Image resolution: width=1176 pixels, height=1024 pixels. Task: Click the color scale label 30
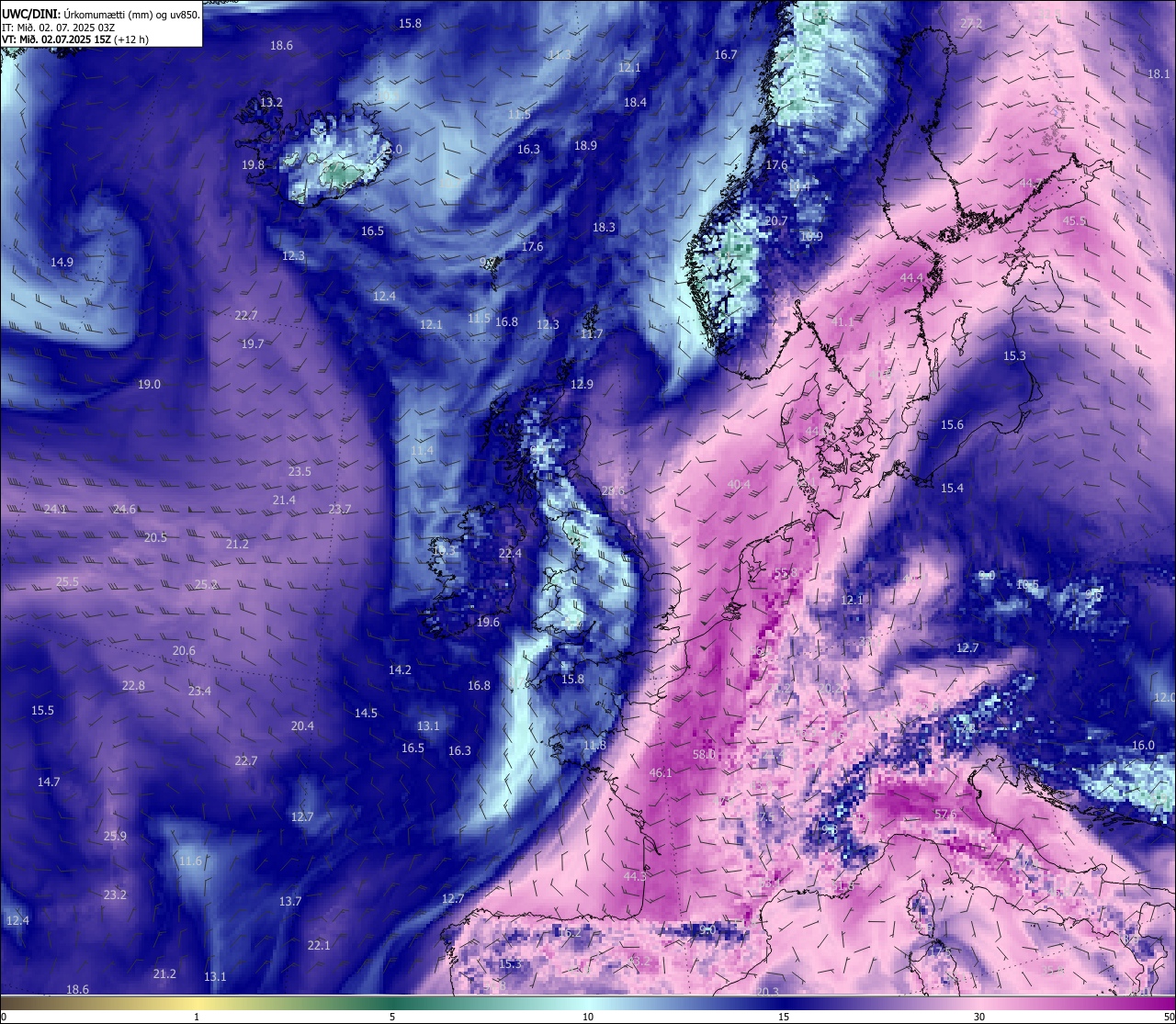[979, 1017]
